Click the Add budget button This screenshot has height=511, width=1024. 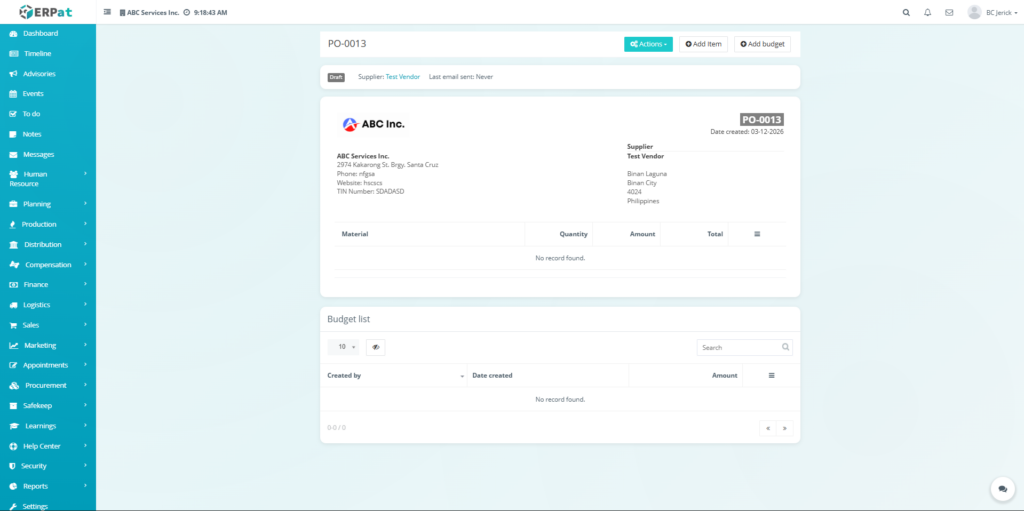(x=763, y=44)
